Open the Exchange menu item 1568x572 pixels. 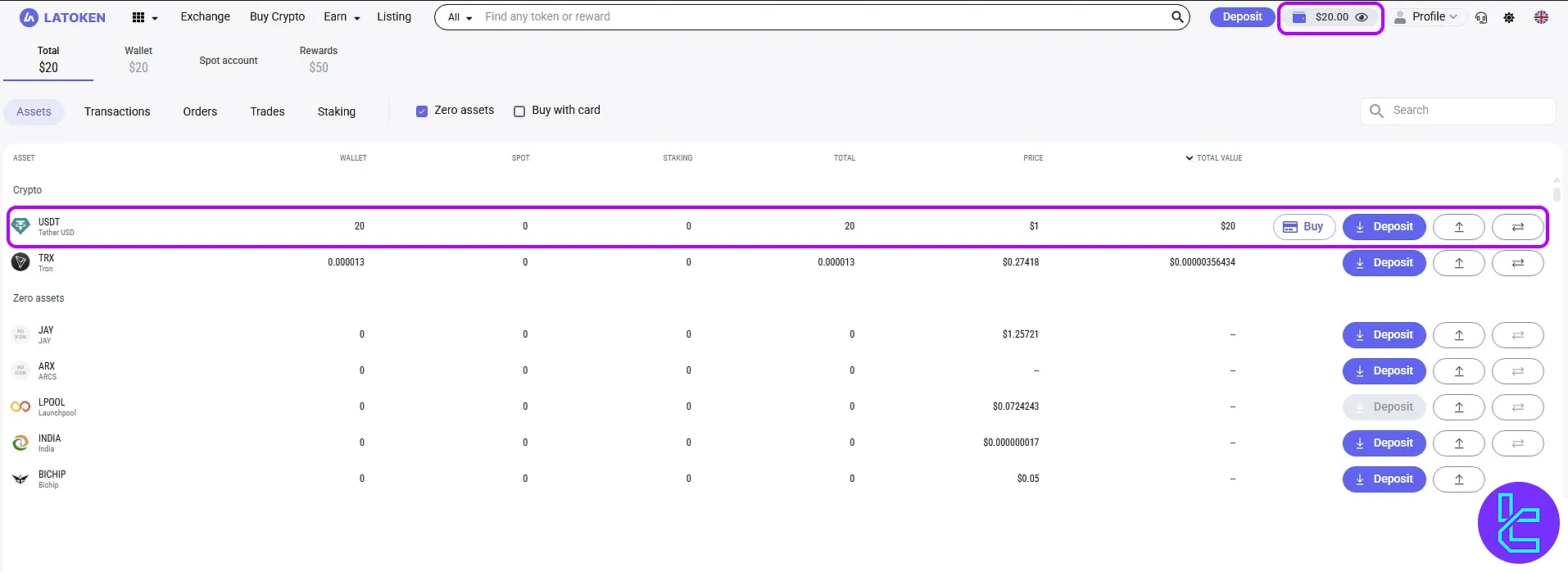tap(206, 16)
